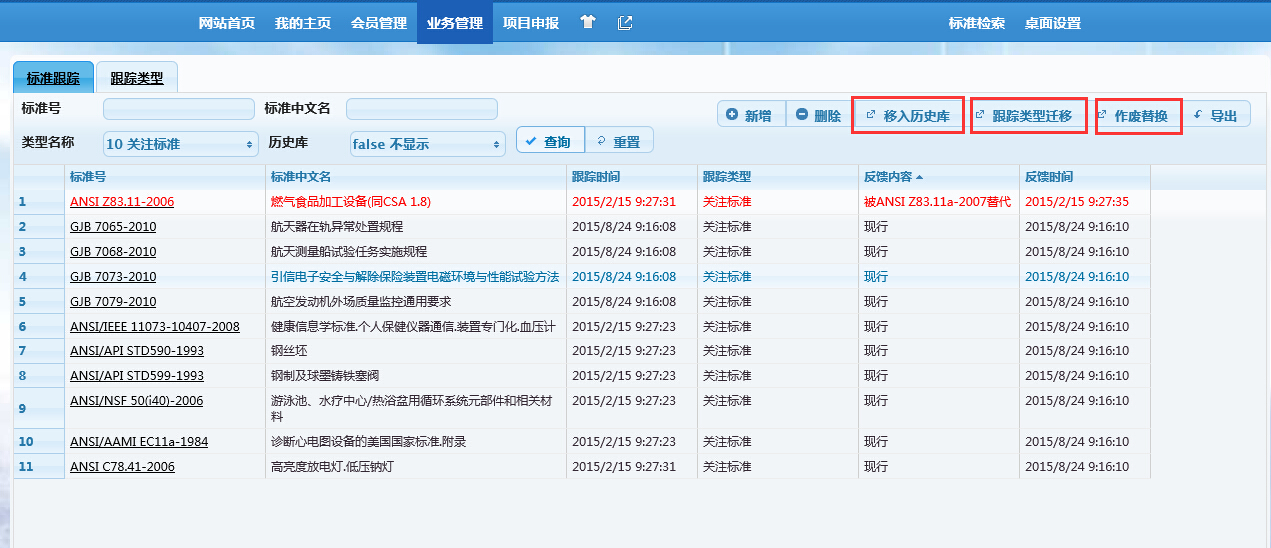Viewport: 1271px width, 548px height.
Task: Open the 类型名称 dropdown
Action: [180, 144]
